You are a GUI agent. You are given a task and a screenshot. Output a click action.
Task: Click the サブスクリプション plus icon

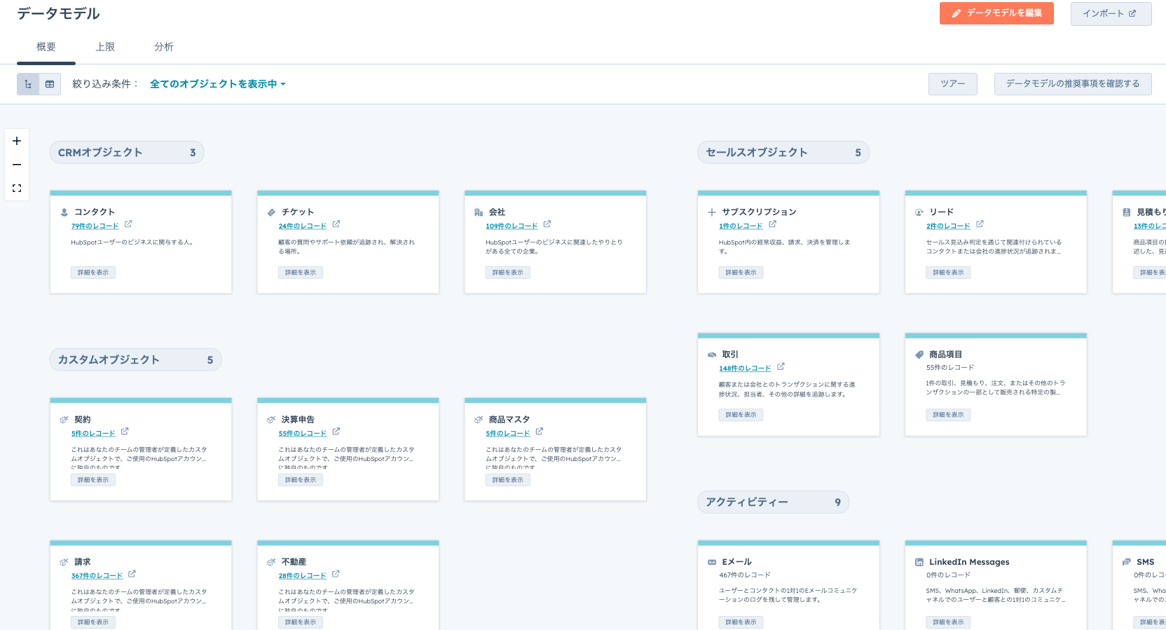[709, 211]
